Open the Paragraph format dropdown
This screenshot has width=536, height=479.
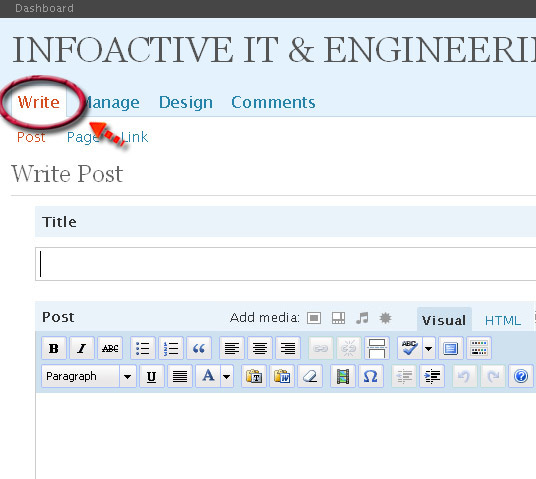pyautogui.click(x=89, y=376)
